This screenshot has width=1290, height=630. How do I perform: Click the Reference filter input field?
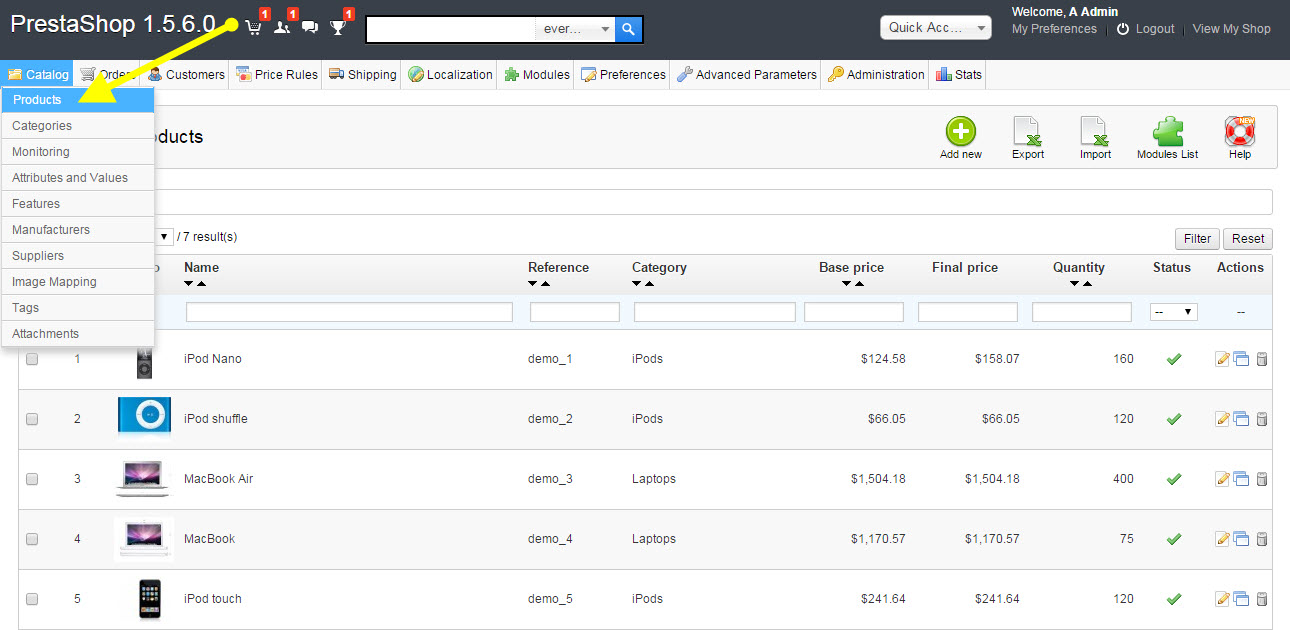coord(575,312)
